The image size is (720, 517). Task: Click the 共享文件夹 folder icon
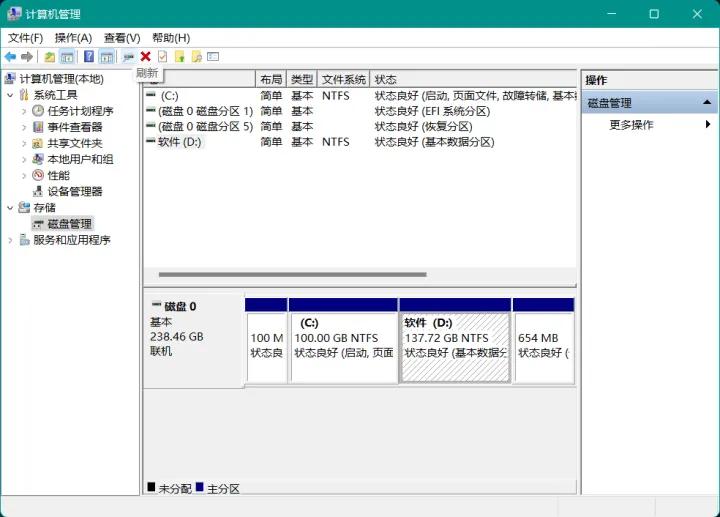pos(38,143)
